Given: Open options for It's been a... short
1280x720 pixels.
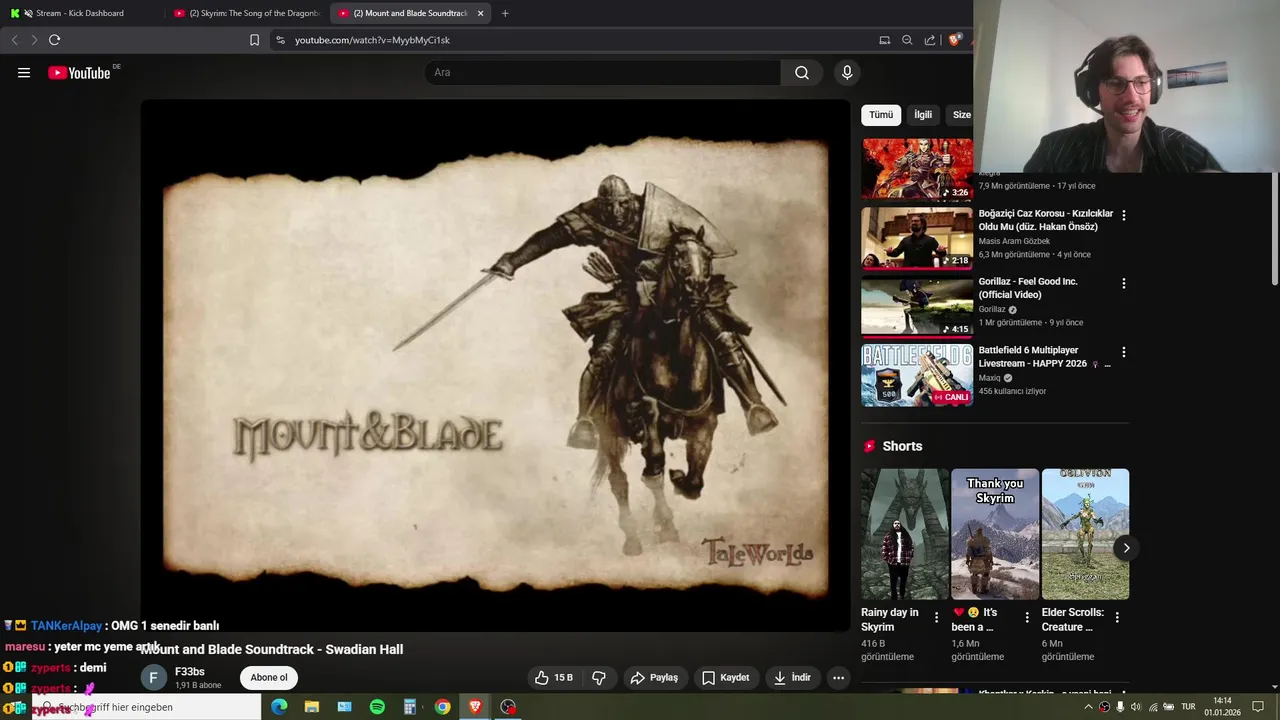Looking at the screenshot, I should 1027,617.
